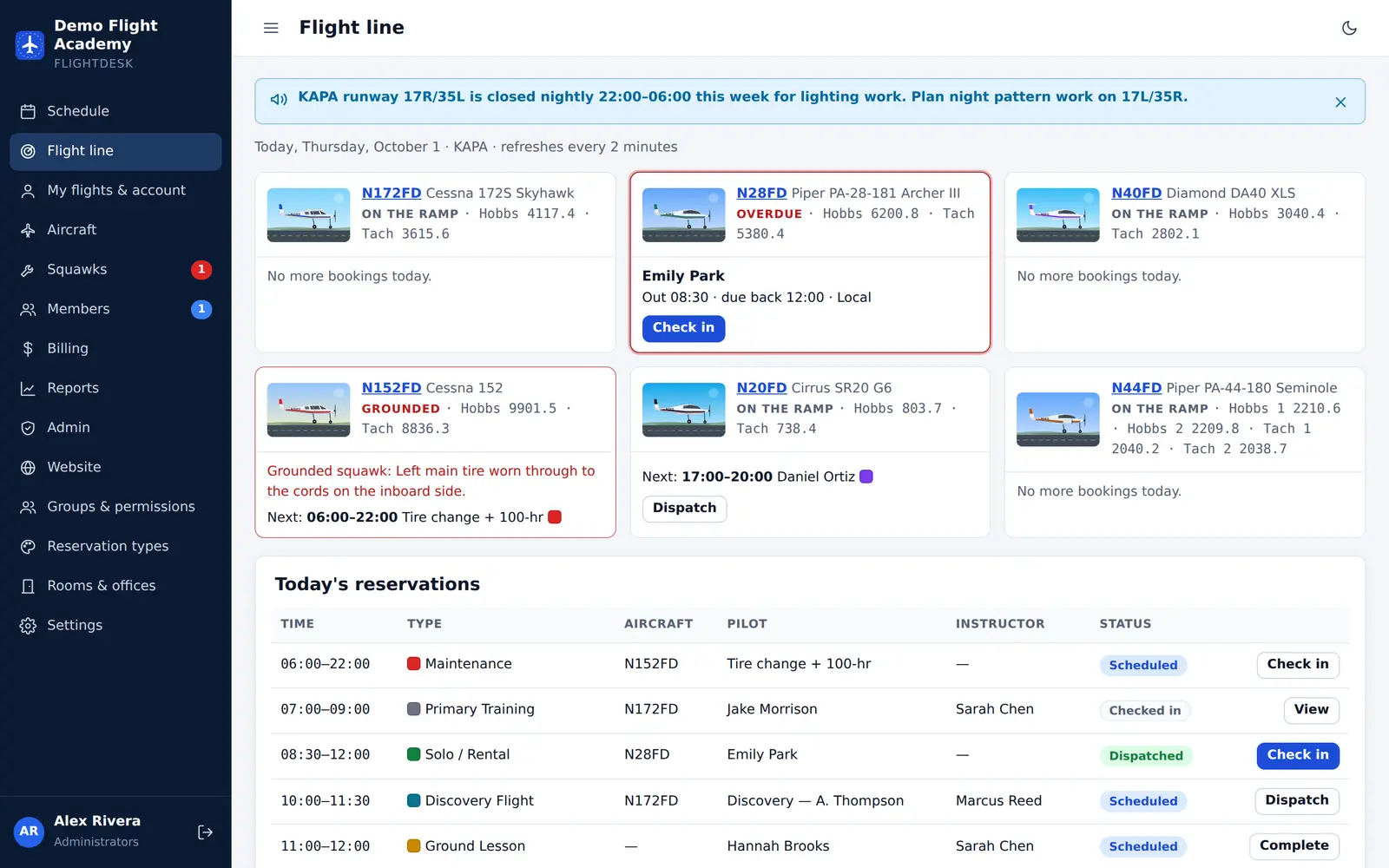This screenshot has height=868, width=1389.
Task: Click the Rooms & offices door icon
Action: 28,586
